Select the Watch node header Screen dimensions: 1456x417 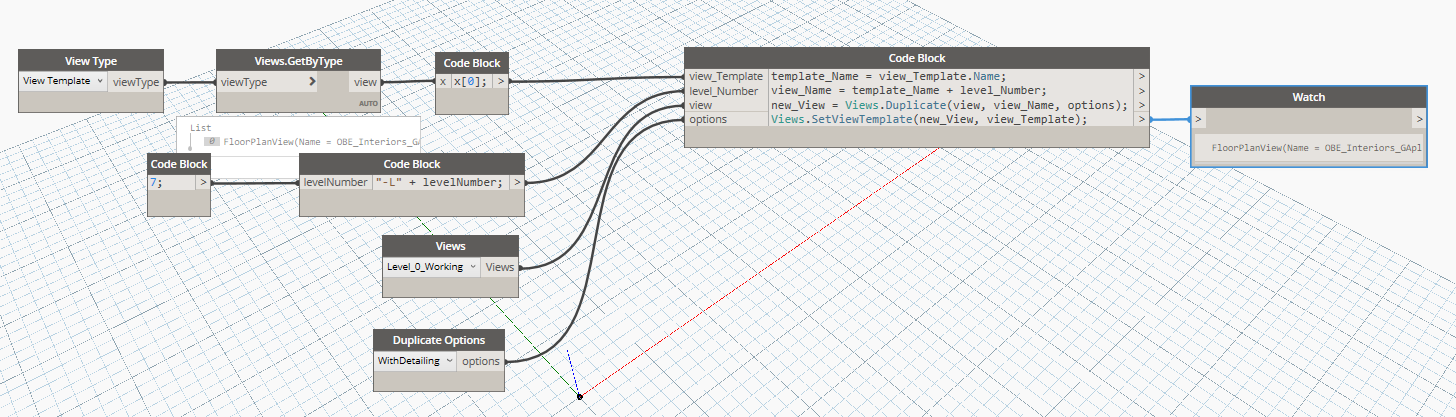tap(1309, 98)
